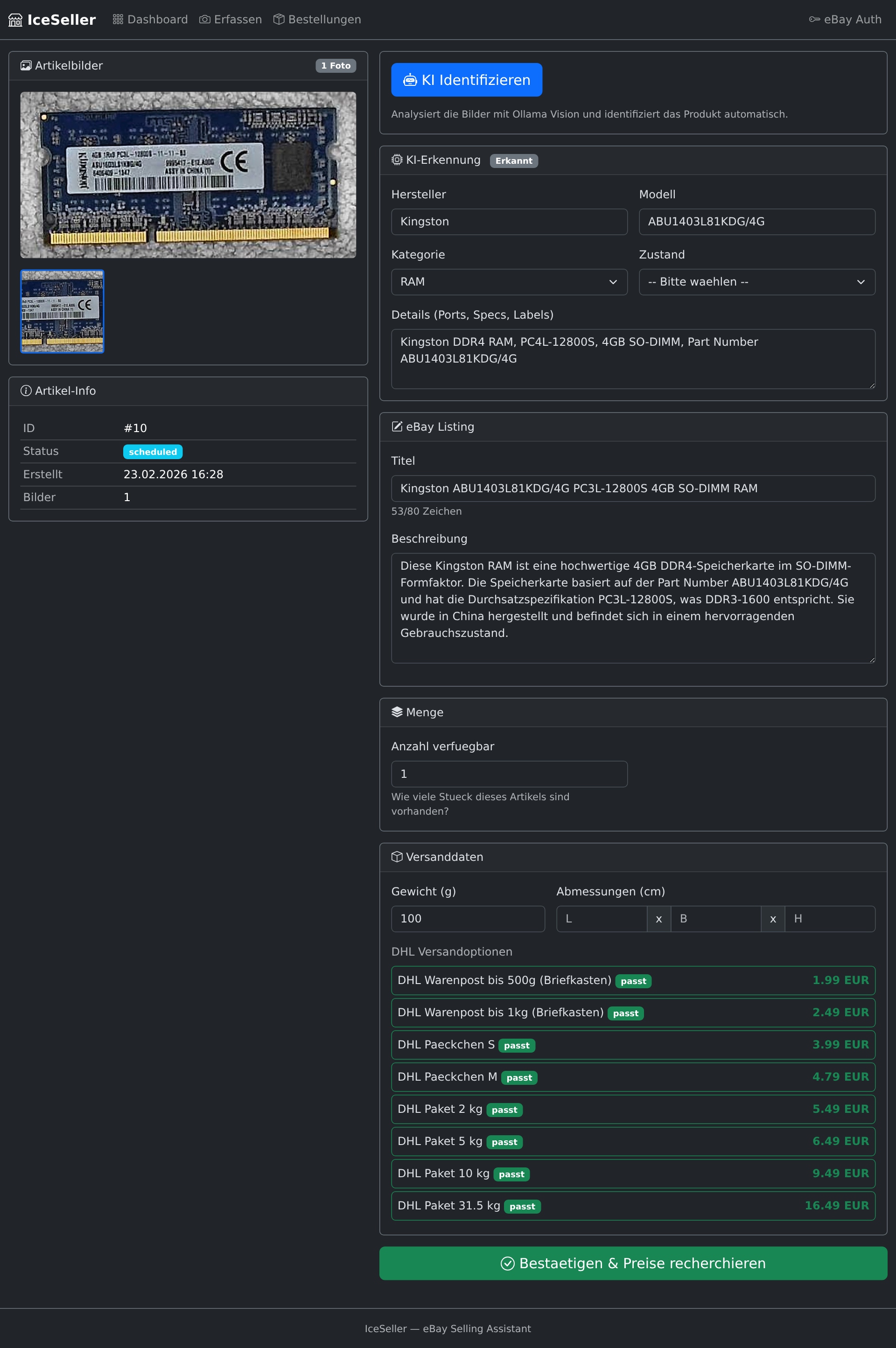Click the Versanddaten package icon
This screenshot has width=896, height=1348.
coord(397,857)
